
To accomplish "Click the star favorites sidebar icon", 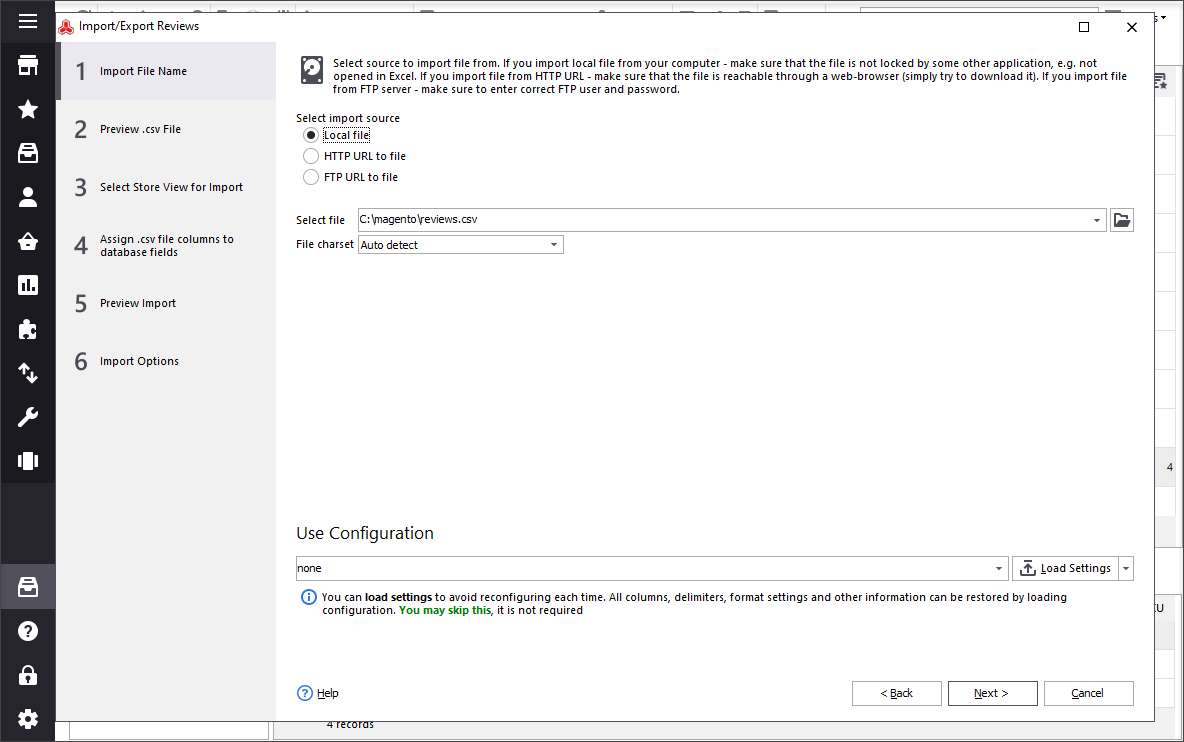I will pyautogui.click(x=28, y=109).
